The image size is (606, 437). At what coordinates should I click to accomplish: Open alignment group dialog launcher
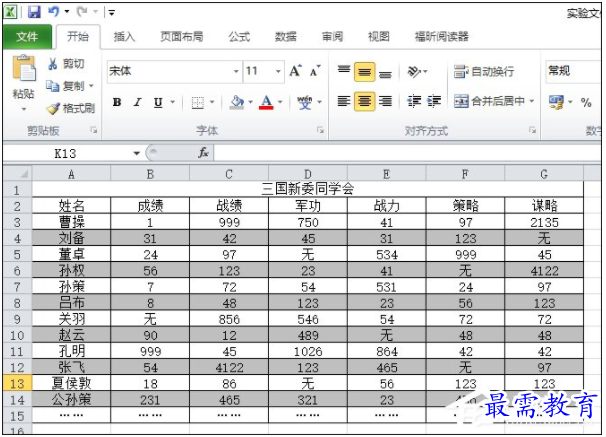(x=533, y=130)
